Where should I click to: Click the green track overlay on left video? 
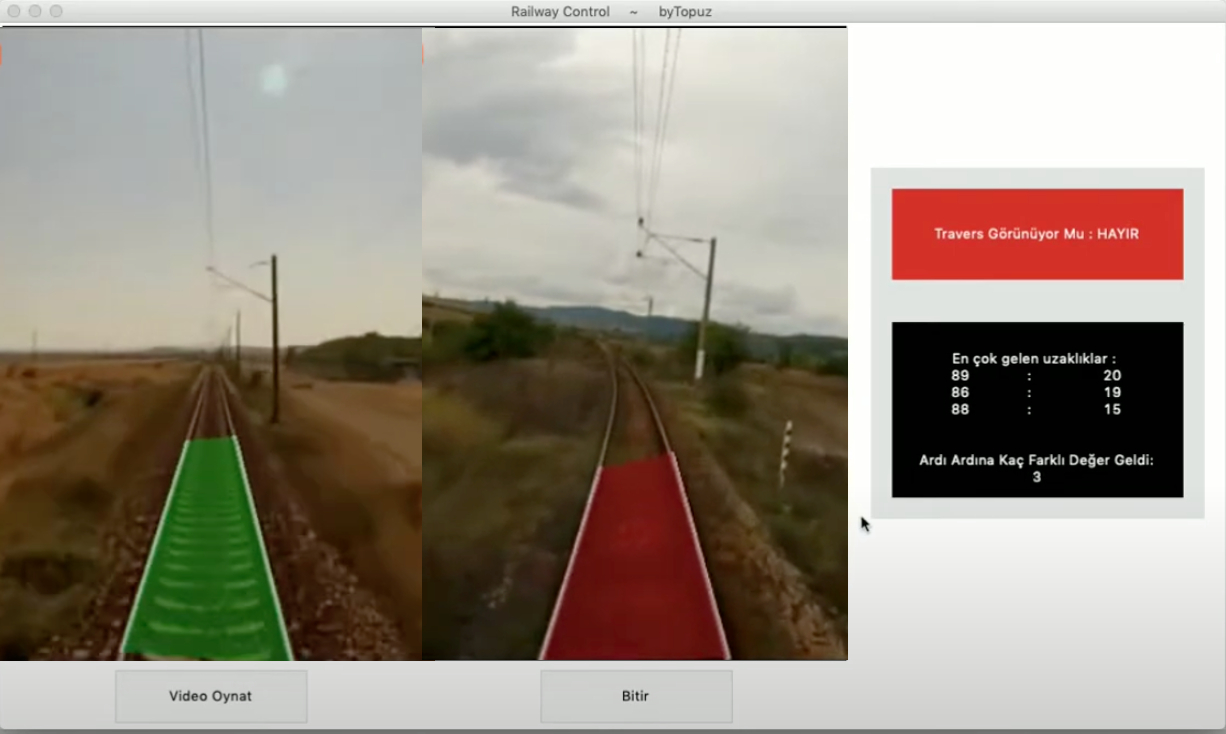[x=210, y=550]
